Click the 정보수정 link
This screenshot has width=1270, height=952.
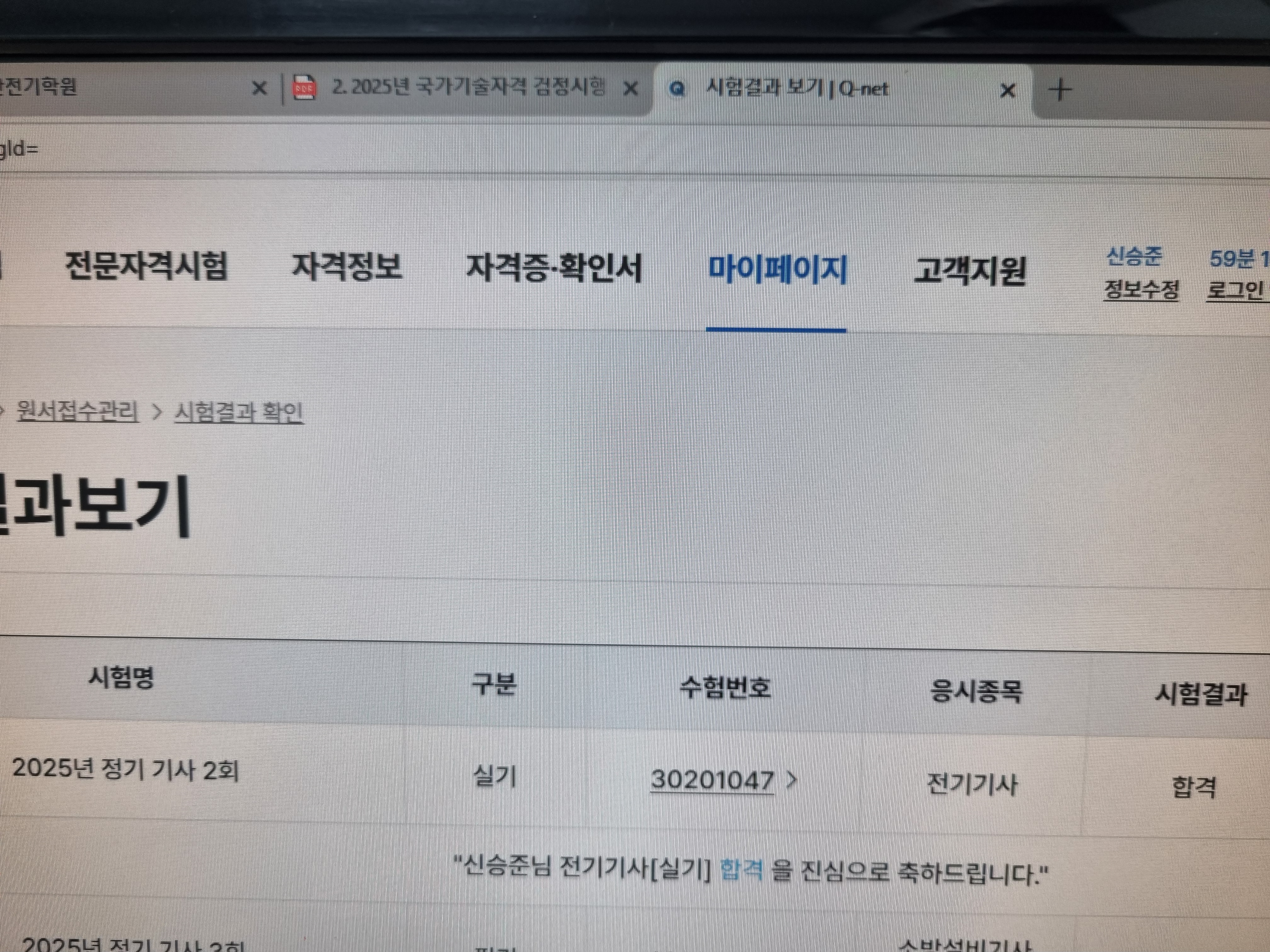1141,290
